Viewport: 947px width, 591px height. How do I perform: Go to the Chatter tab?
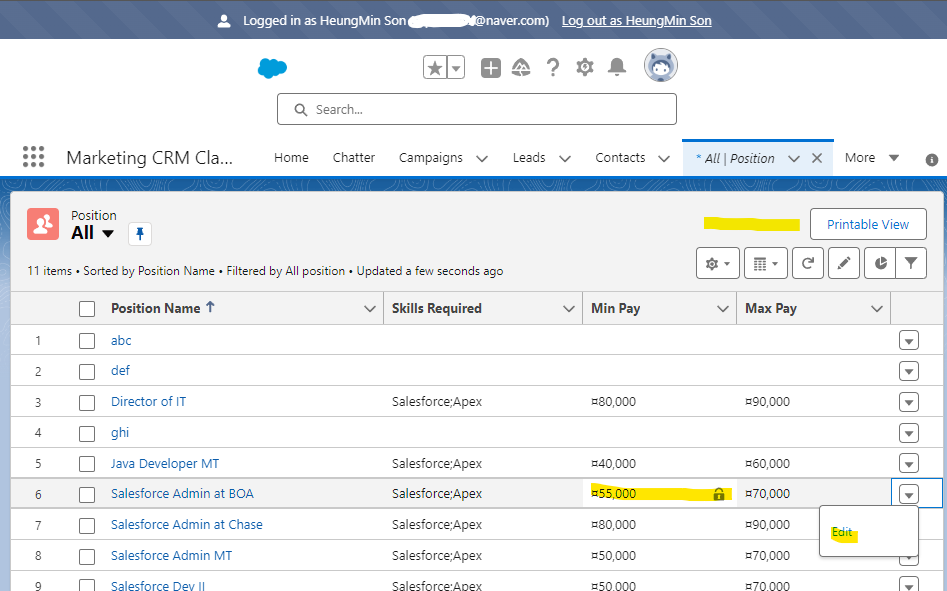coord(354,158)
